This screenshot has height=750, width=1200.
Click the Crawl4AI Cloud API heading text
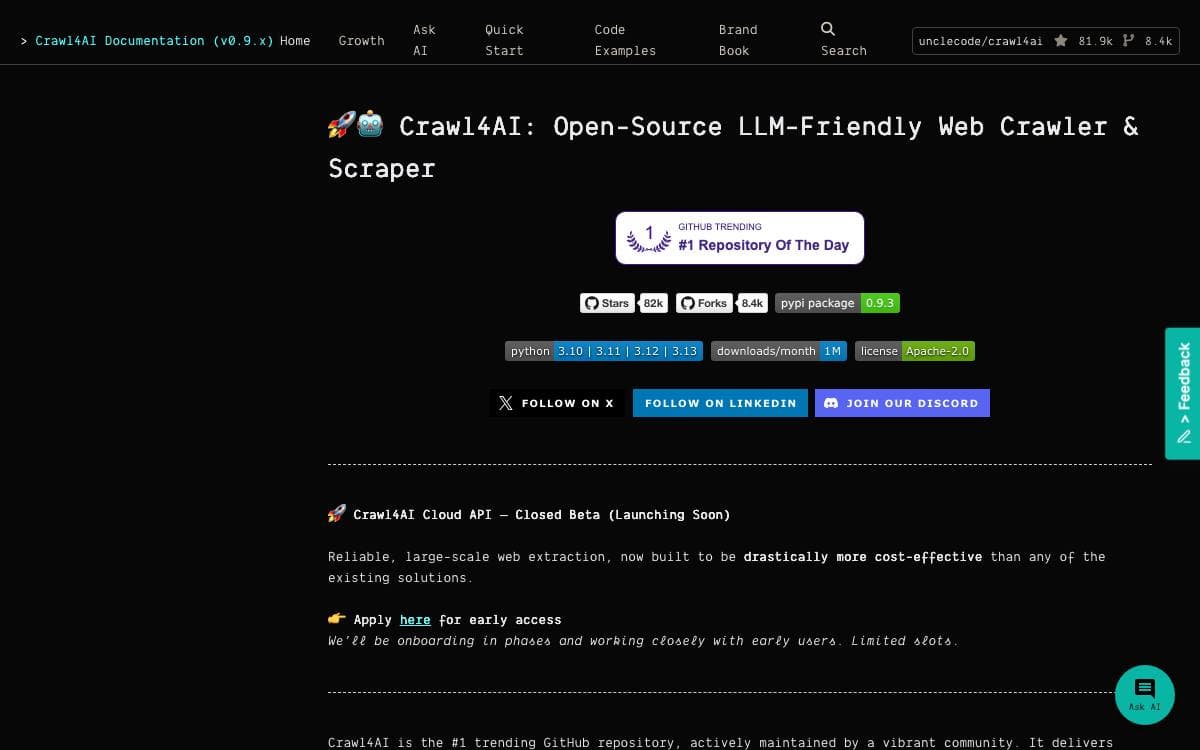(541, 515)
